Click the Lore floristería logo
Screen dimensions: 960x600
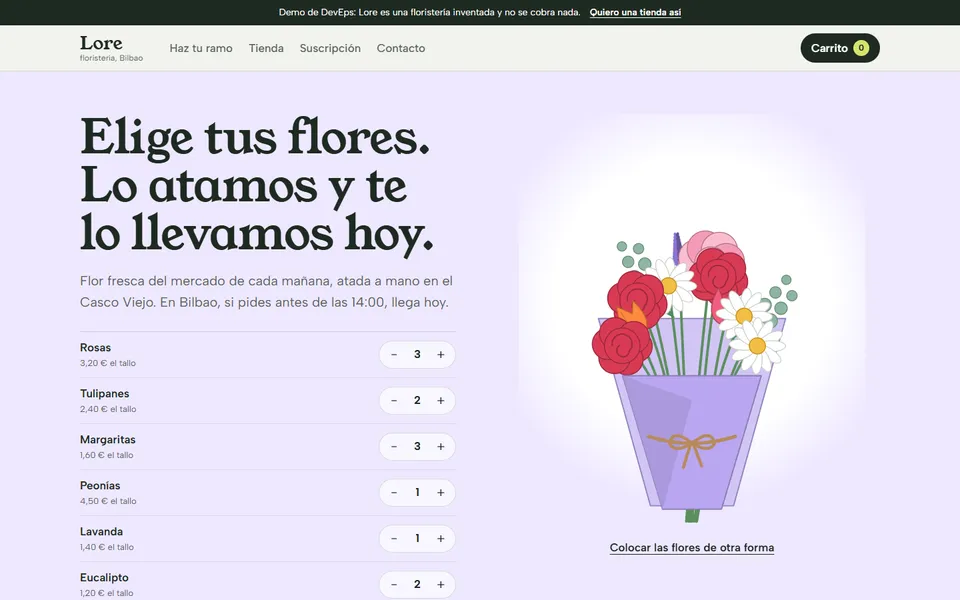[x=111, y=48]
